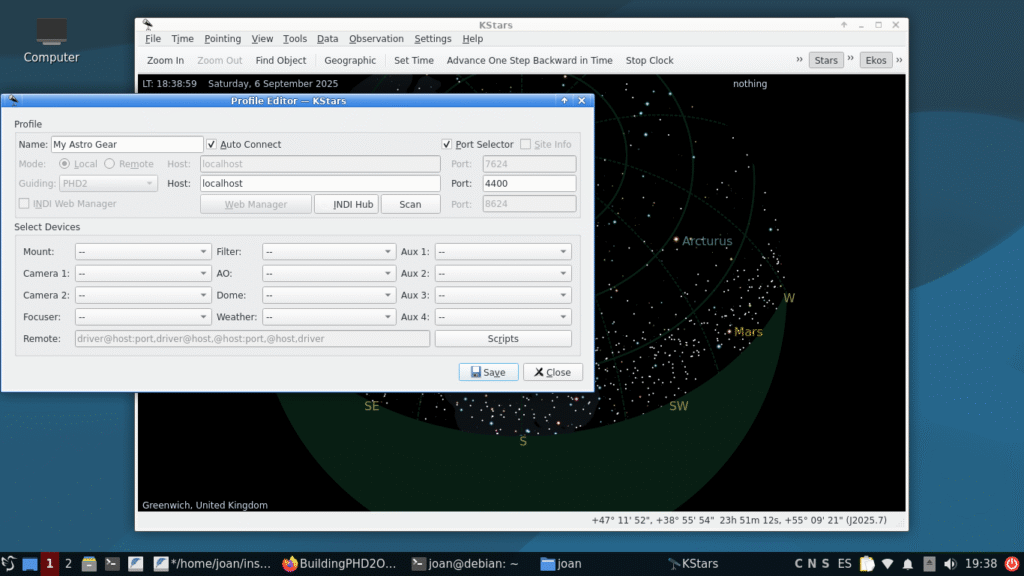Open the INDI Hub
1024x576 pixels.
[346, 204]
